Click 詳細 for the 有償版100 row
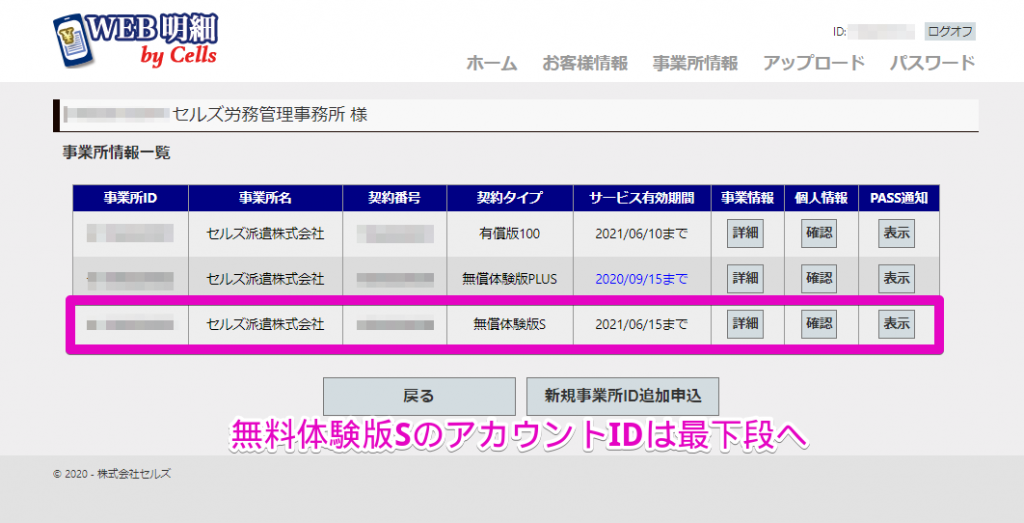Screen dimensions: 1024x523 pos(745,233)
